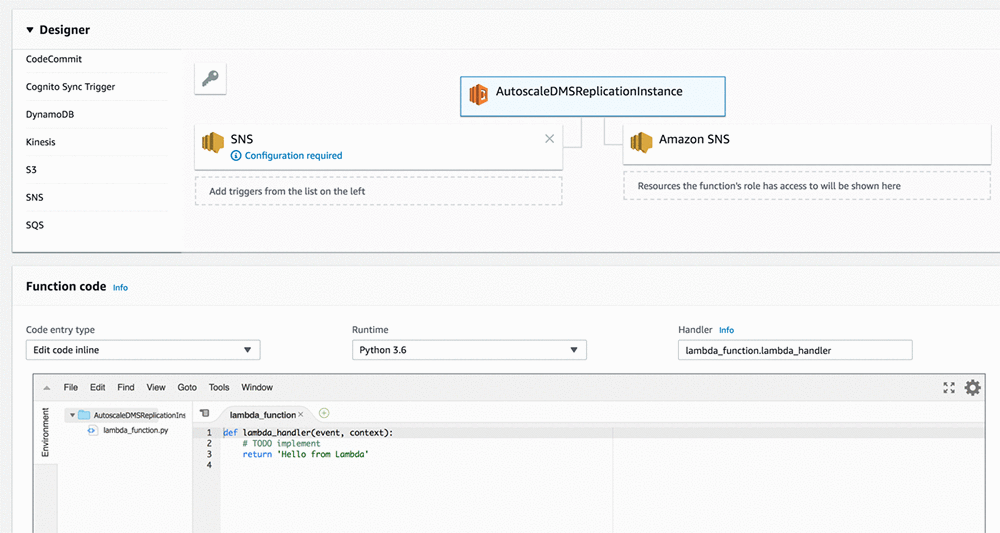Open the File menu in editor
The height and width of the screenshot is (533, 1000).
(71, 387)
